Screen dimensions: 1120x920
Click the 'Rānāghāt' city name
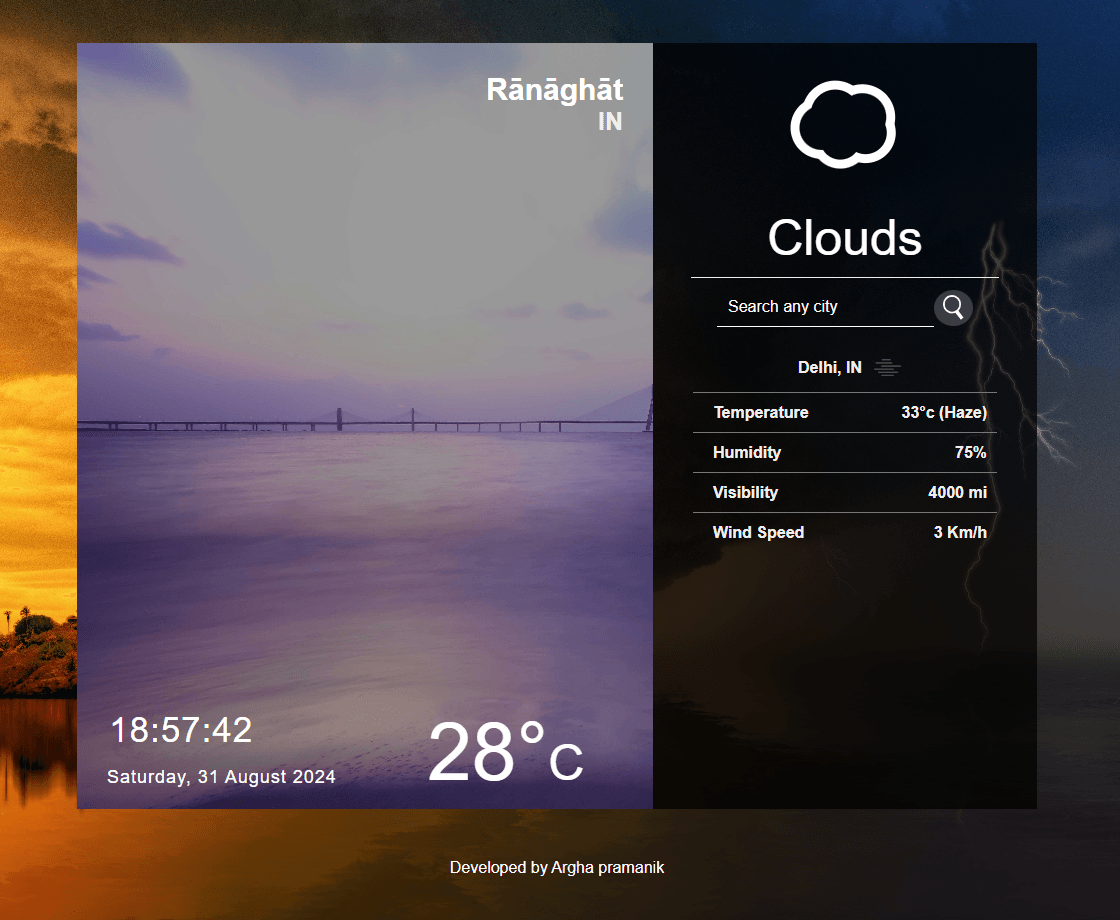(555, 90)
